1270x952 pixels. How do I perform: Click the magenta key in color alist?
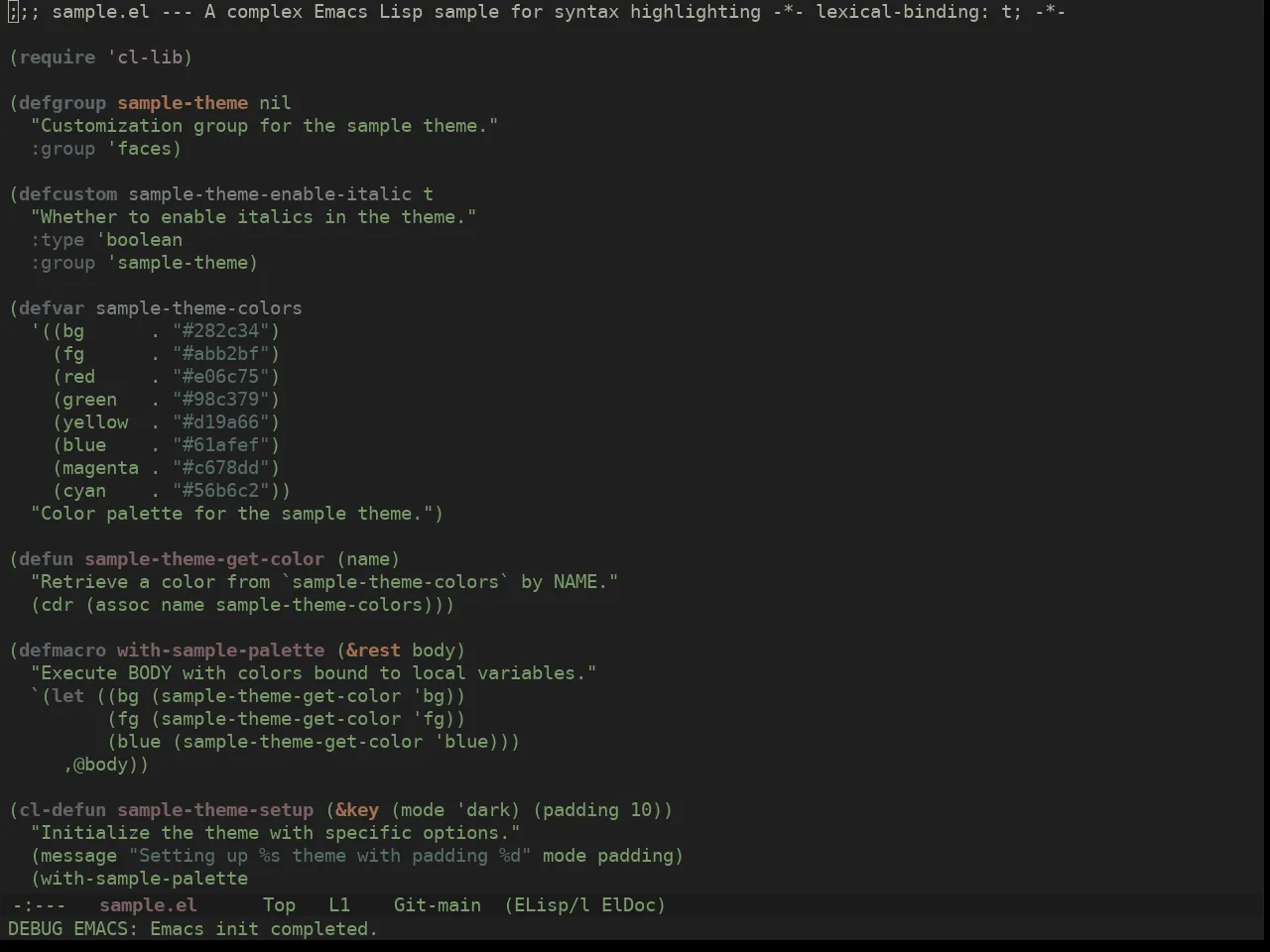point(100,467)
